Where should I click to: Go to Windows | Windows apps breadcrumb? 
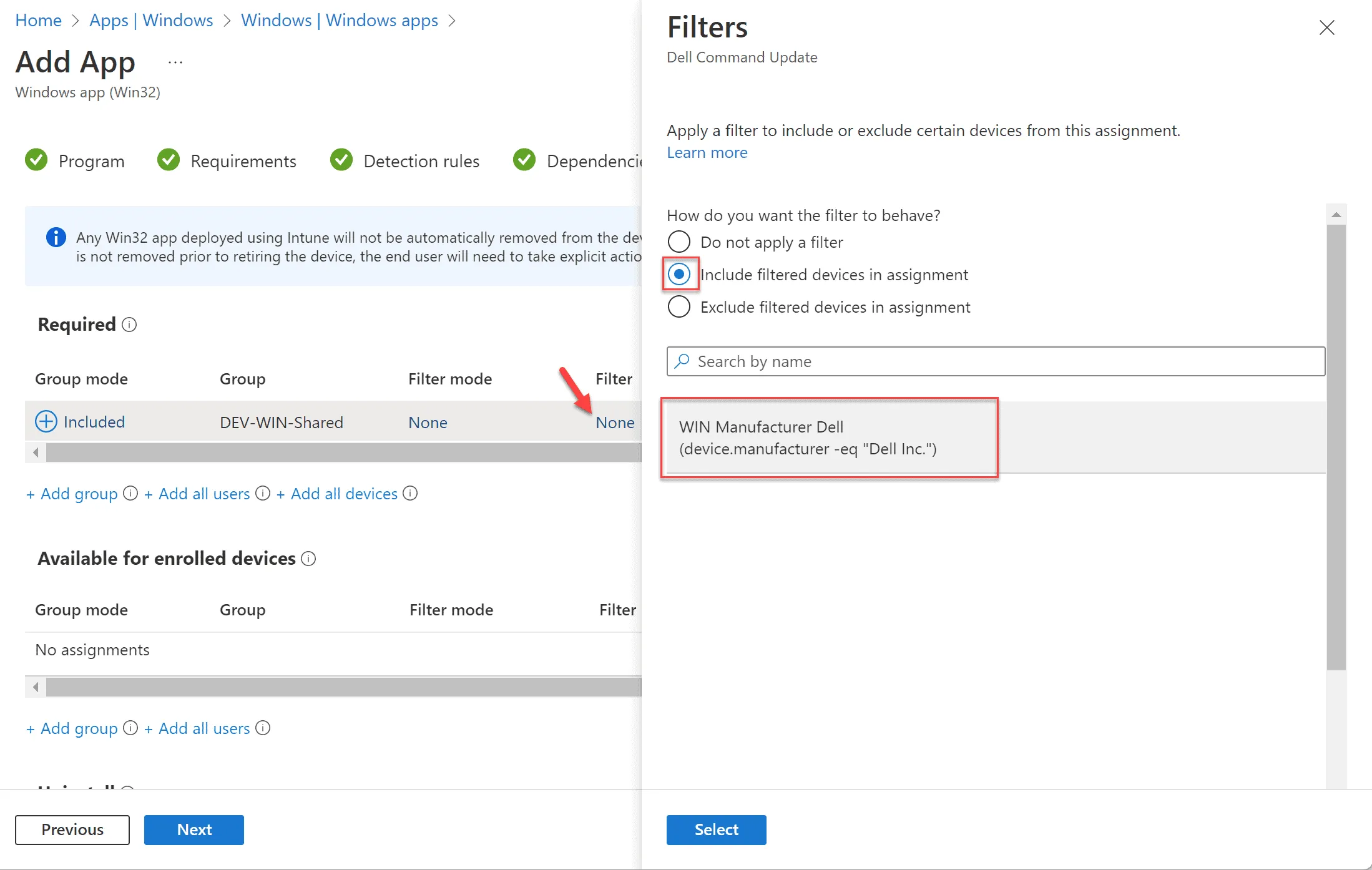(340, 20)
